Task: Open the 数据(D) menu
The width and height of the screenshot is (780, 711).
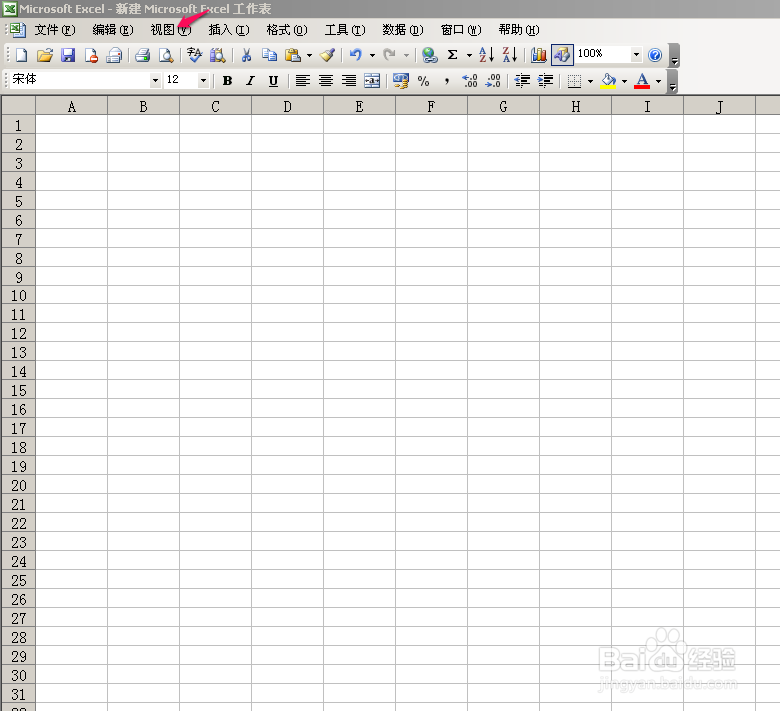Action: (403, 30)
